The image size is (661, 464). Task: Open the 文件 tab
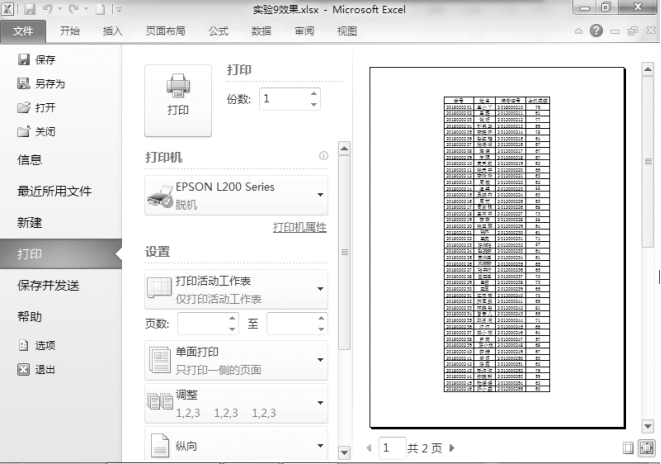tap(23, 31)
